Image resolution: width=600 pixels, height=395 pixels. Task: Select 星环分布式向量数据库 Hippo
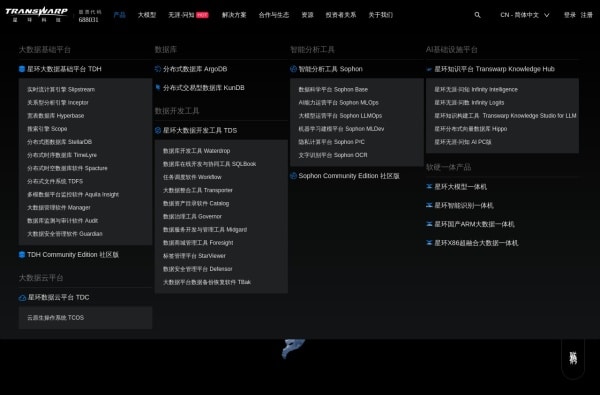(x=471, y=129)
